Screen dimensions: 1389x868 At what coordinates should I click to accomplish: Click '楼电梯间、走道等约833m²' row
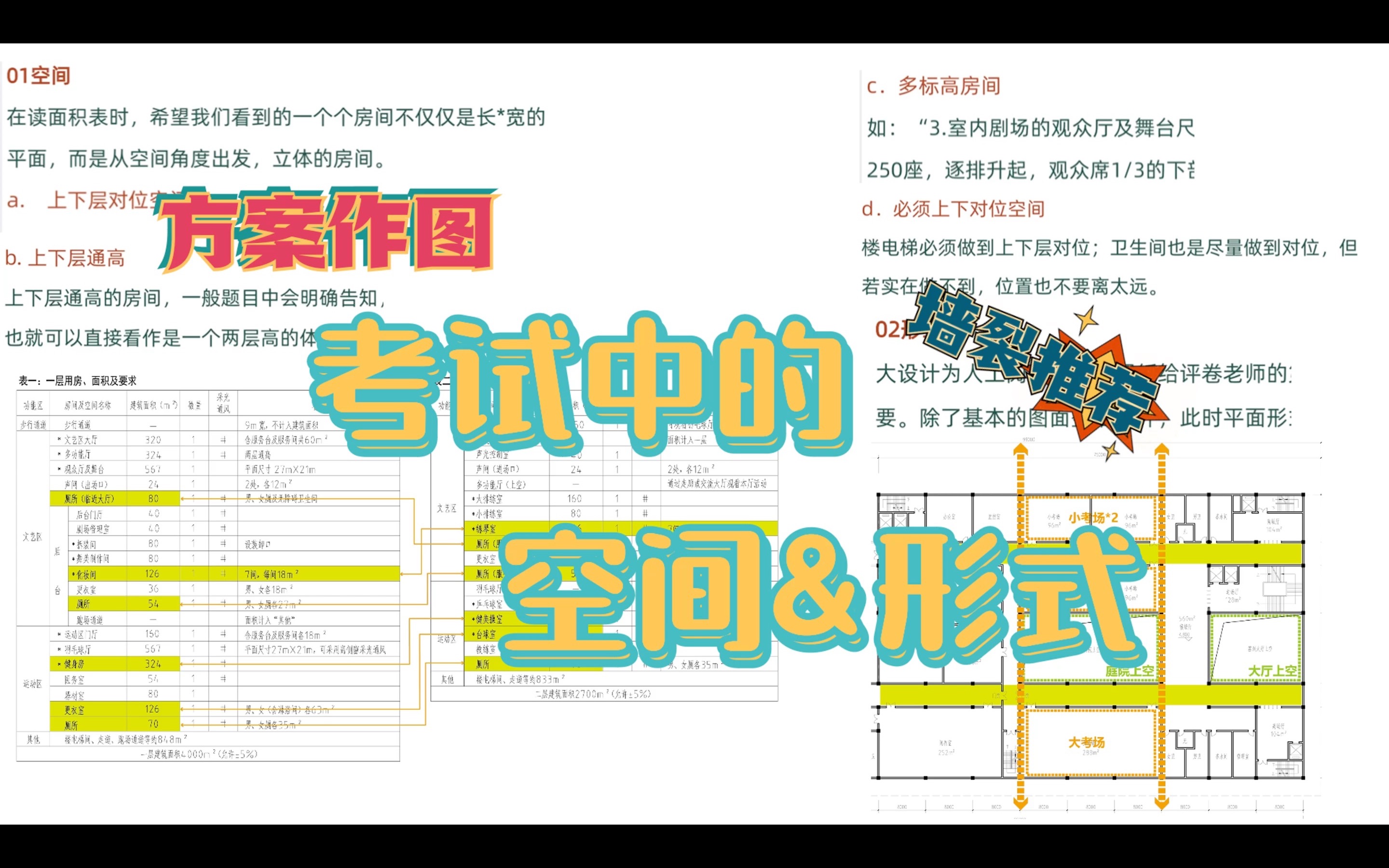pos(520,680)
